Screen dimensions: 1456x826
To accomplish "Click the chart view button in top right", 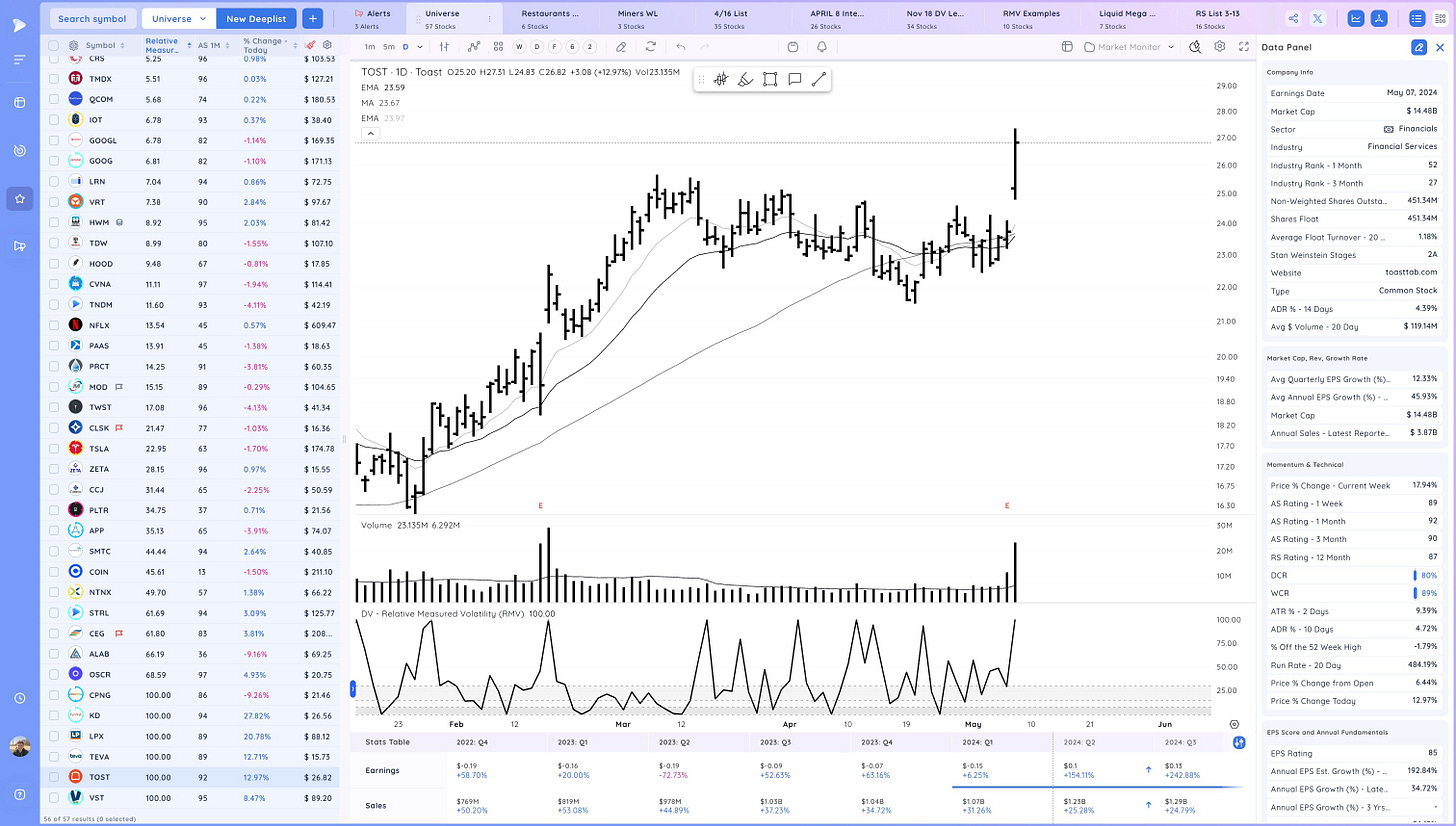I will click(x=1356, y=18).
